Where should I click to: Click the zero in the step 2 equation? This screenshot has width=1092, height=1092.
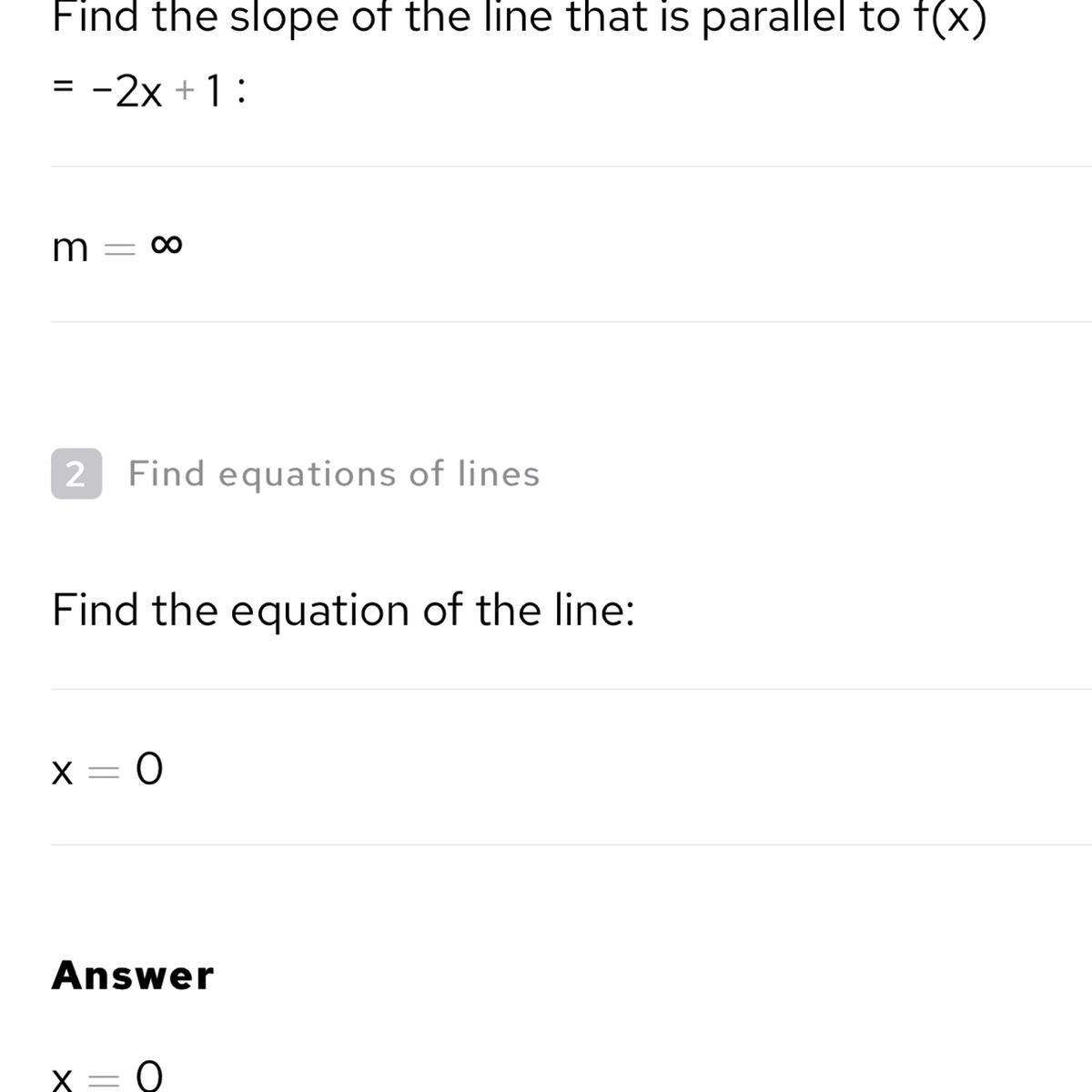pos(149,771)
